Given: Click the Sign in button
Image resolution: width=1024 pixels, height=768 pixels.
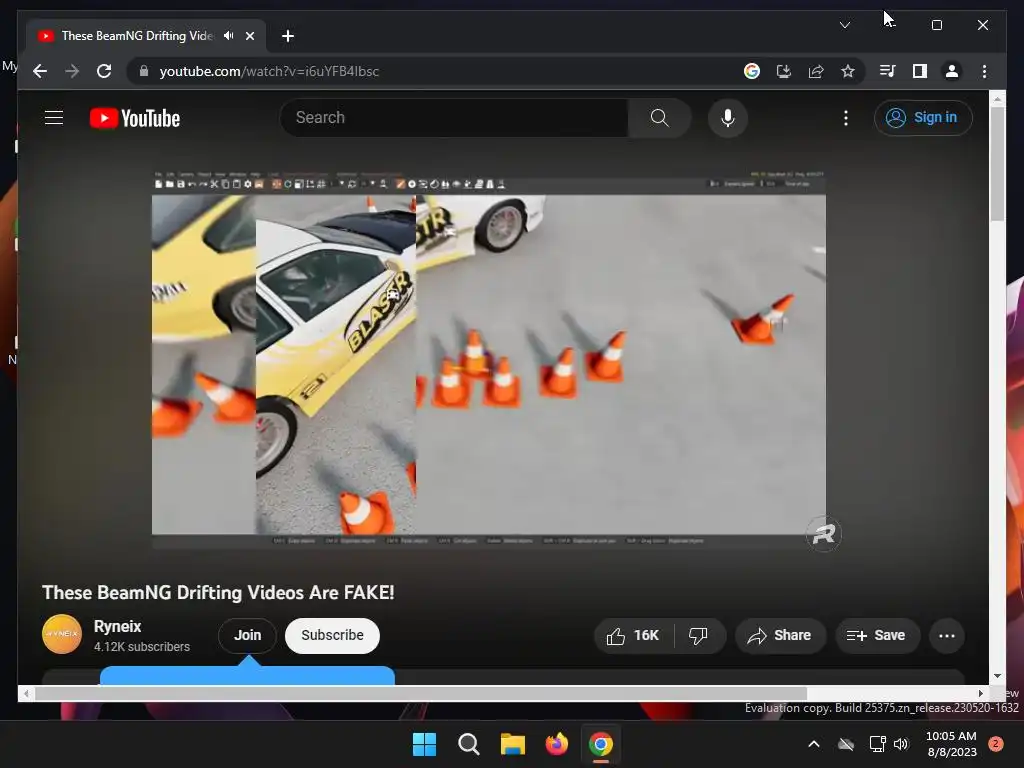Looking at the screenshot, I should point(923,118).
